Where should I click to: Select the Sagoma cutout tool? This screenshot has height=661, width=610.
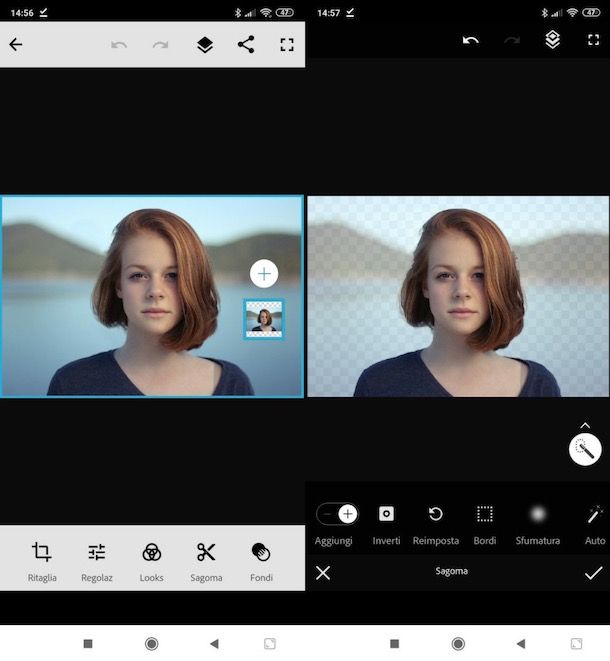click(206, 560)
